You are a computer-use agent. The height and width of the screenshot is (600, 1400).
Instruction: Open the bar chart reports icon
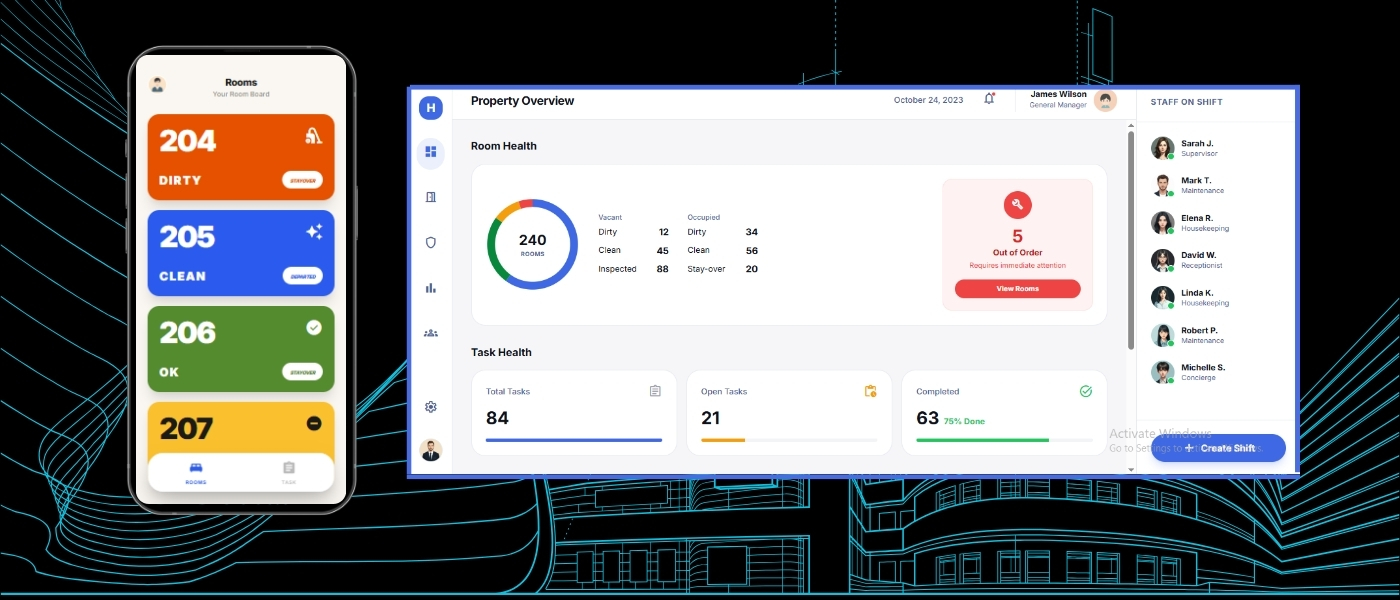pyautogui.click(x=431, y=288)
